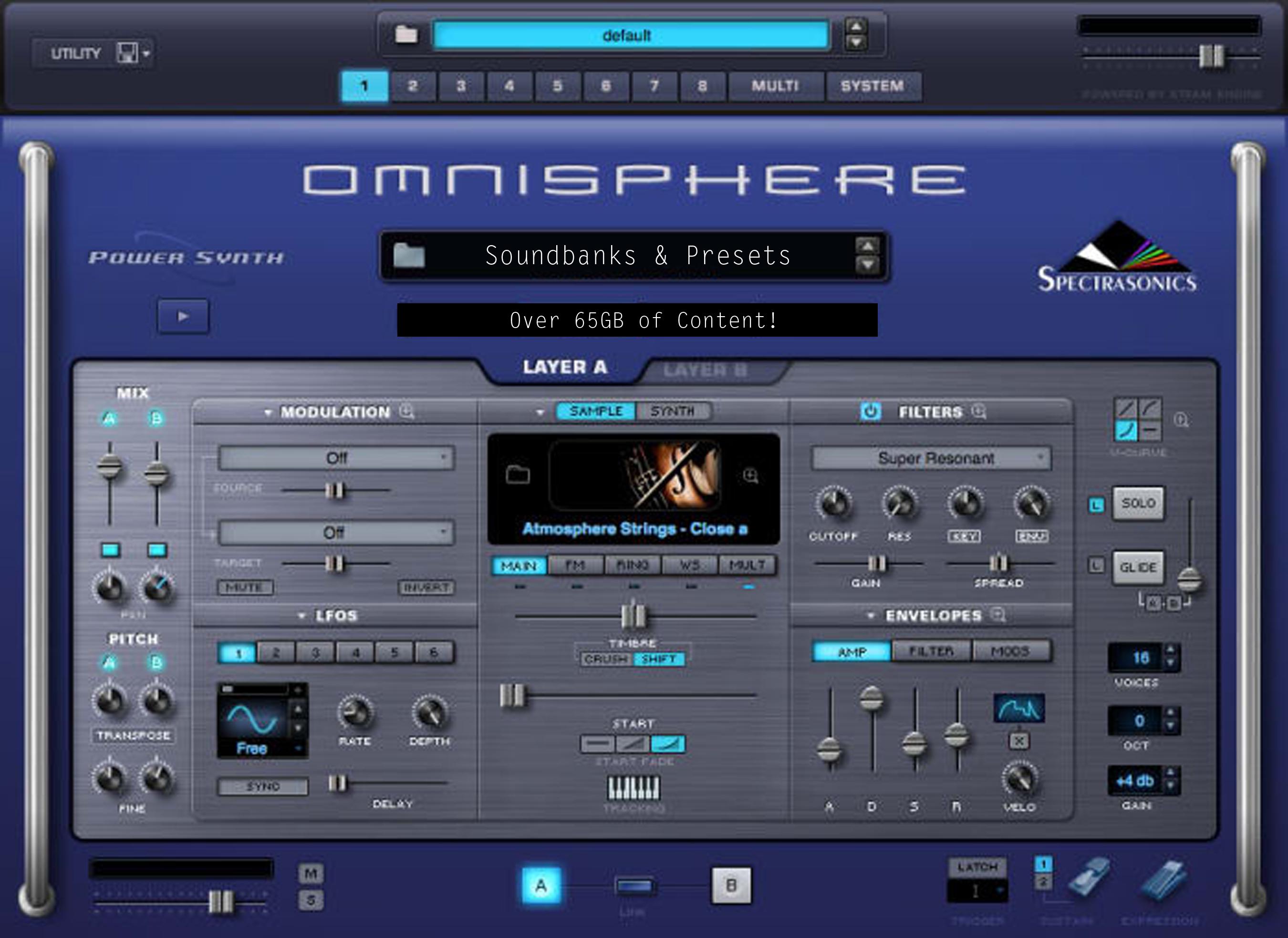Toggle the S solo button at bottom
1288x938 pixels.
tap(311, 900)
